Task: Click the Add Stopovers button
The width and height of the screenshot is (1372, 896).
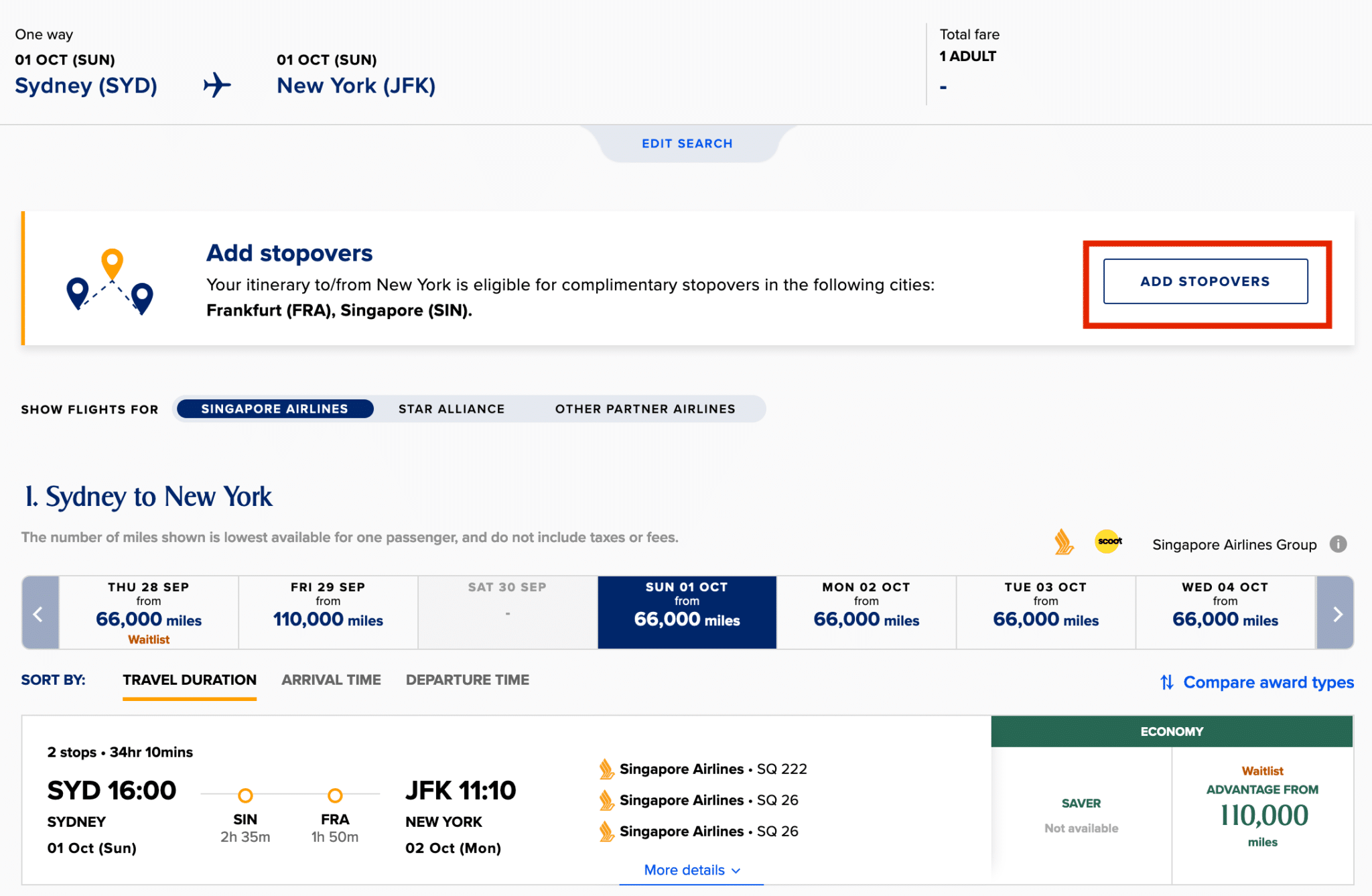Action: (1205, 281)
